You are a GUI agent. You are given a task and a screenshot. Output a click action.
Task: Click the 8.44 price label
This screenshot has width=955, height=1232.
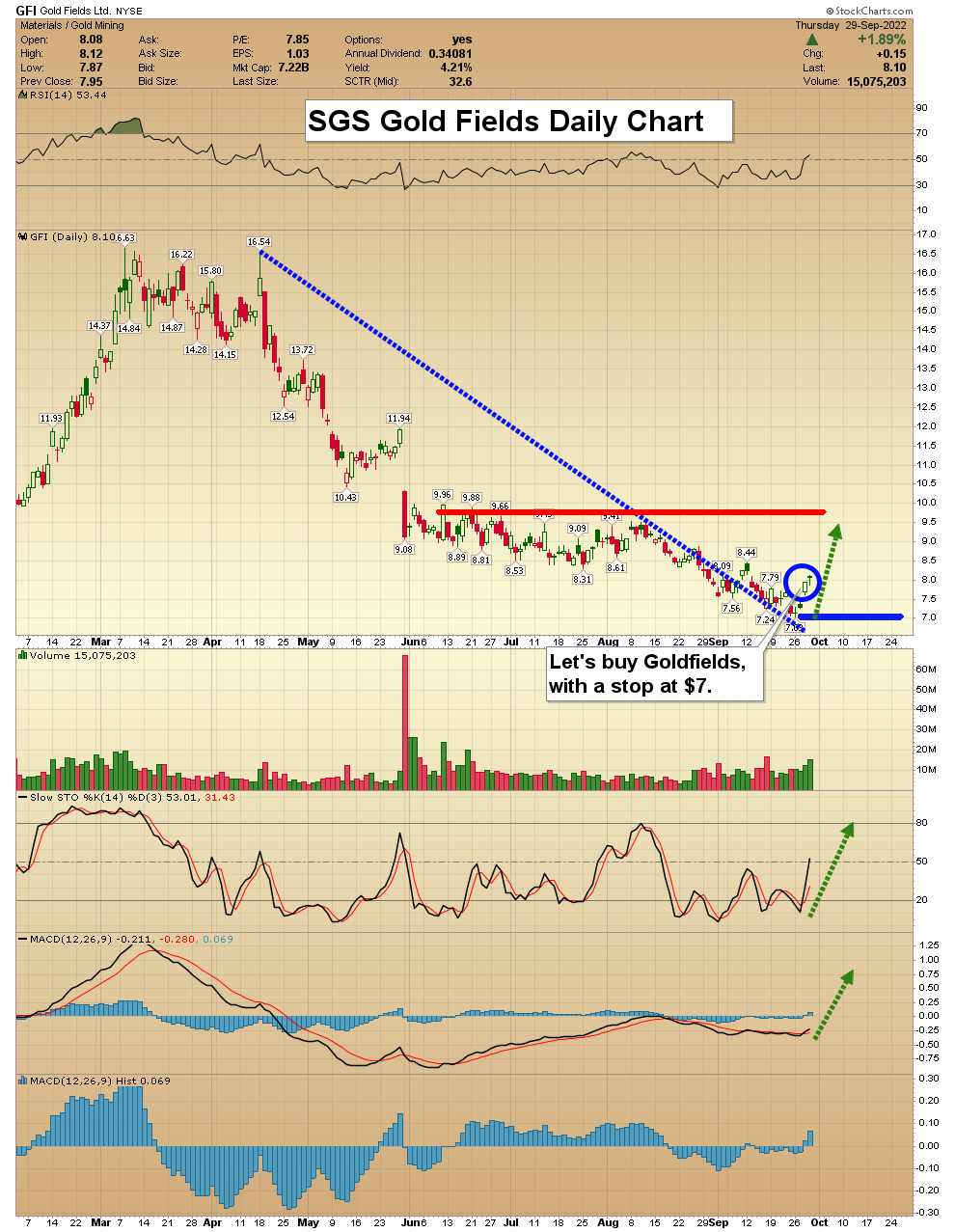pyautogui.click(x=747, y=553)
